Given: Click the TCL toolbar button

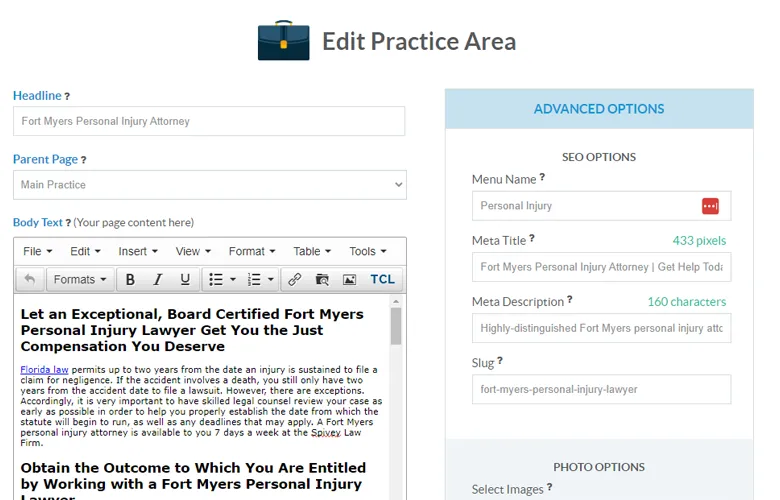Looking at the screenshot, I should (x=382, y=280).
